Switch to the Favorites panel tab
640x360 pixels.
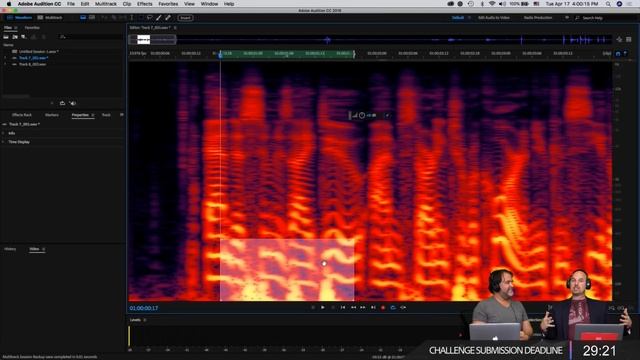pos(32,28)
